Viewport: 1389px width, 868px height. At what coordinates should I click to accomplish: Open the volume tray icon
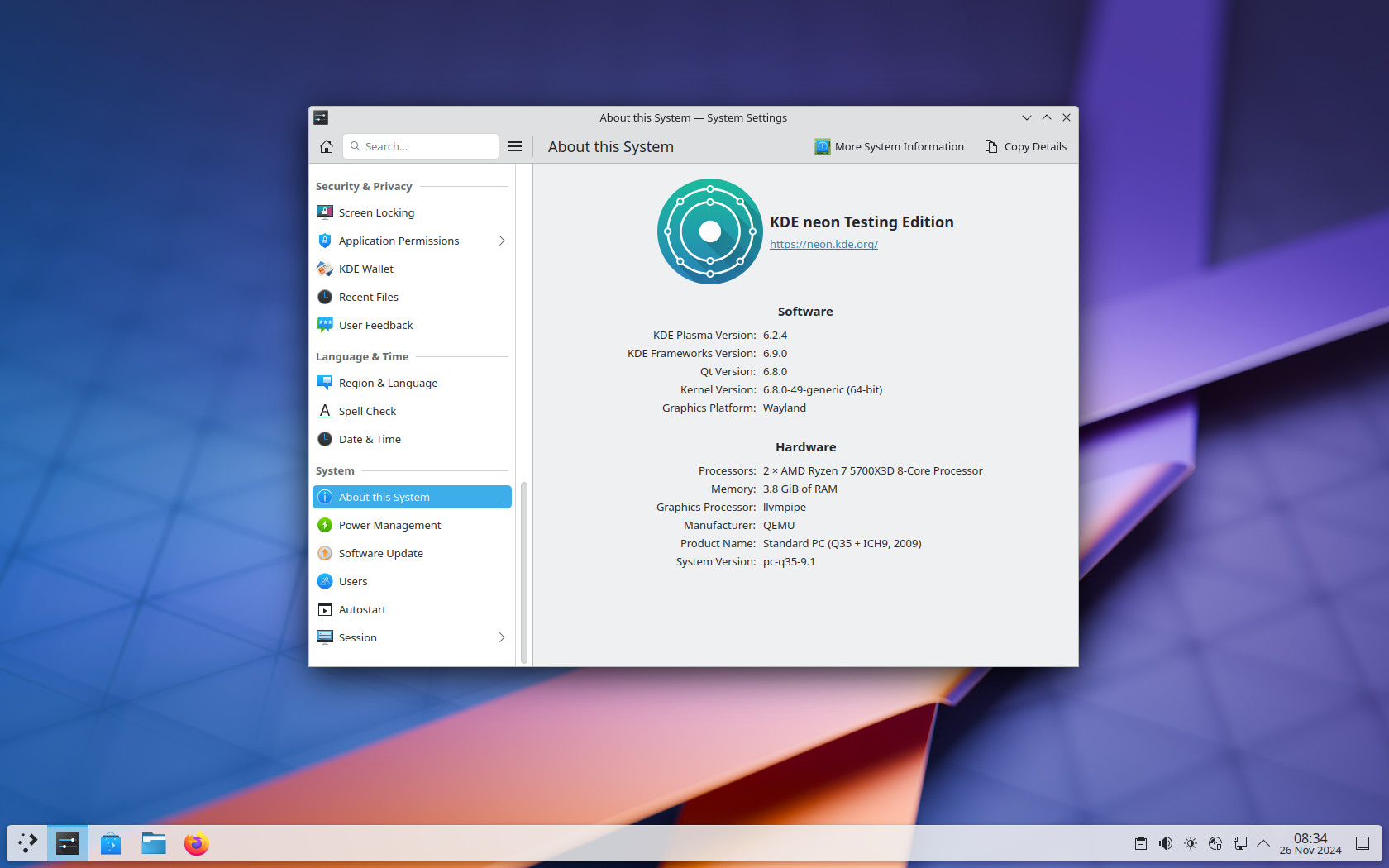[1166, 843]
